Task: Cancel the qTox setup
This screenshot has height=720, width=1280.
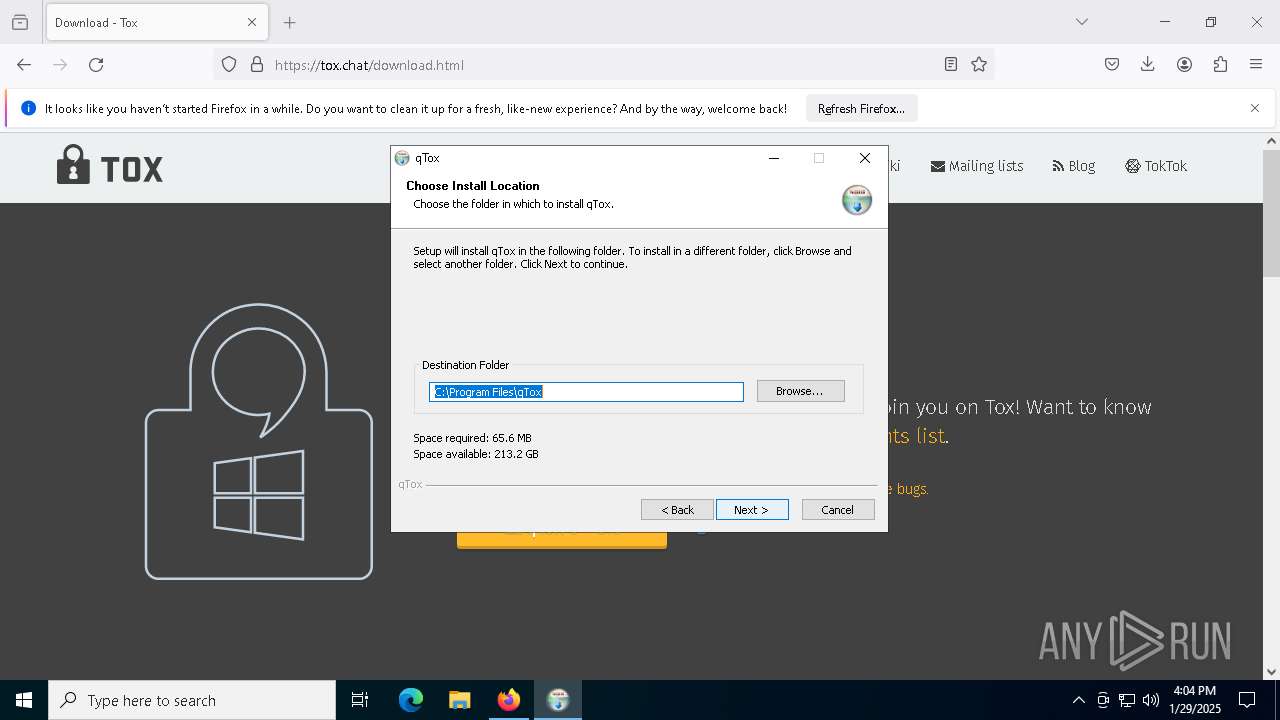Action: (838, 510)
